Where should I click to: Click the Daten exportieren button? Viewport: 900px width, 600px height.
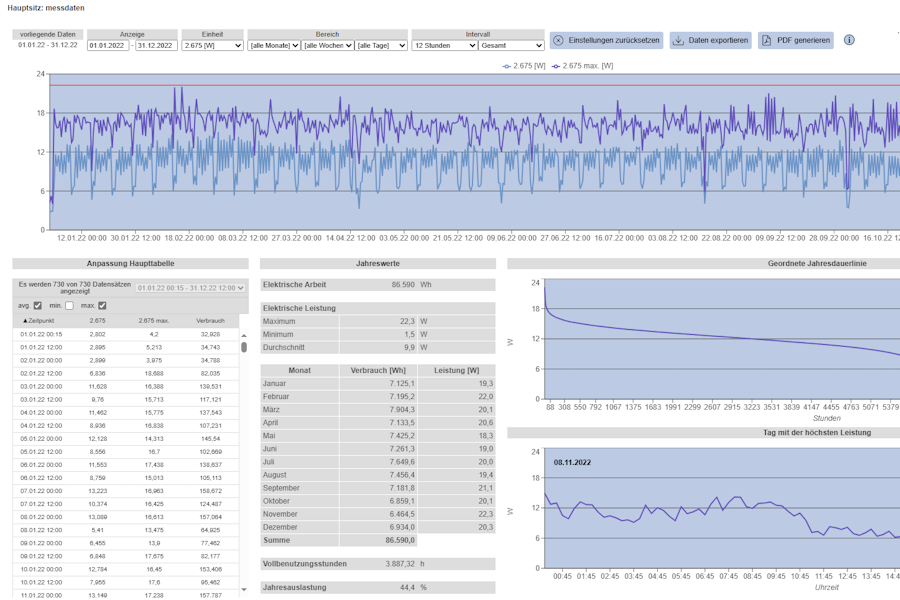pyautogui.click(x=711, y=40)
